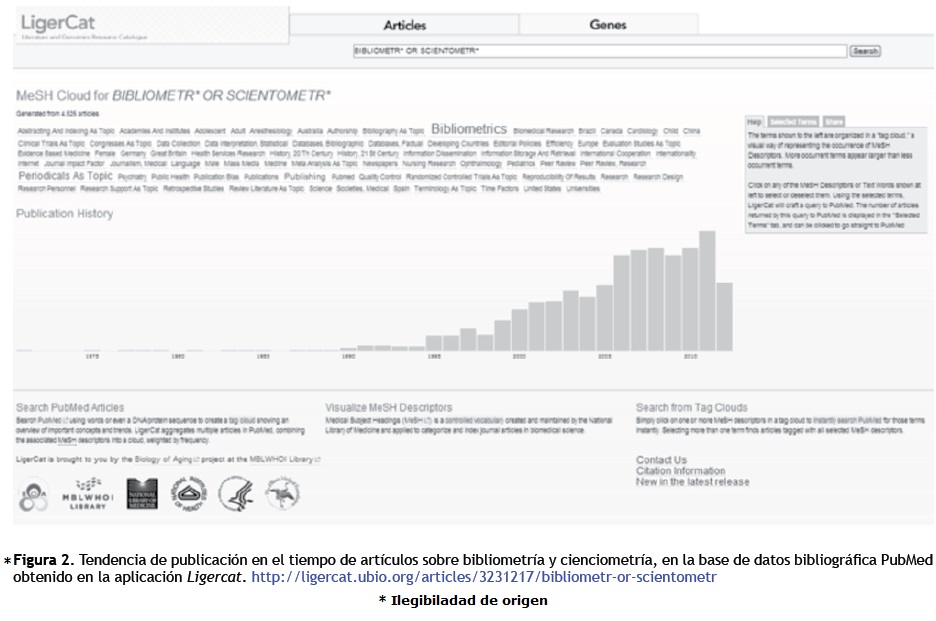Click the tallest bar in Publication History
Image resolution: width=936 pixels, height=621 pixels.
pos(707,291)
